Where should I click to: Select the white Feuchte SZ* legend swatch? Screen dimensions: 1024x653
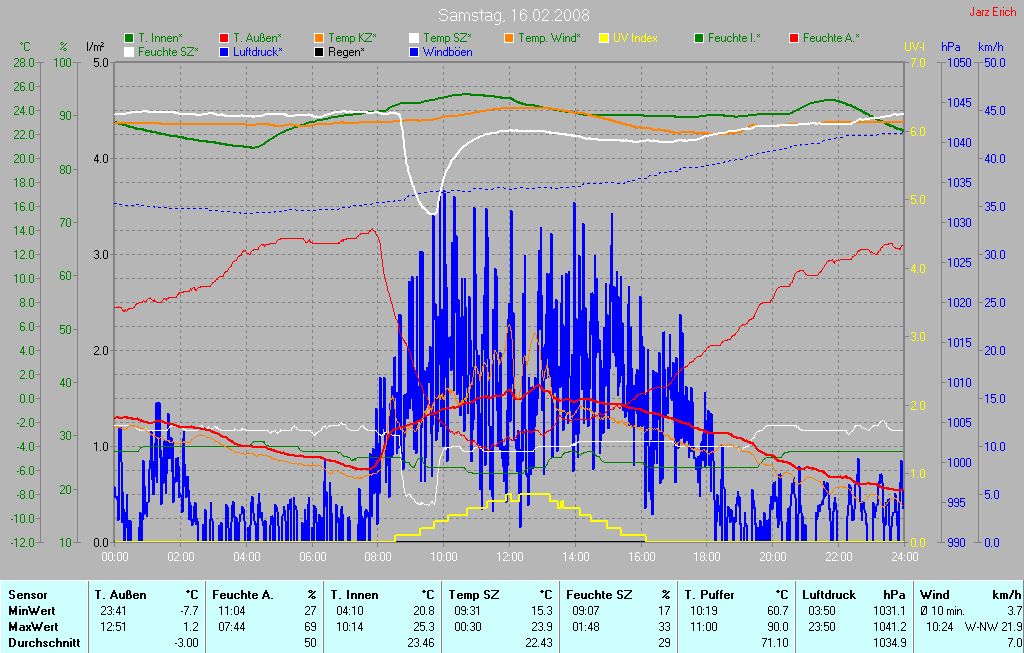[x=129, y=52]
